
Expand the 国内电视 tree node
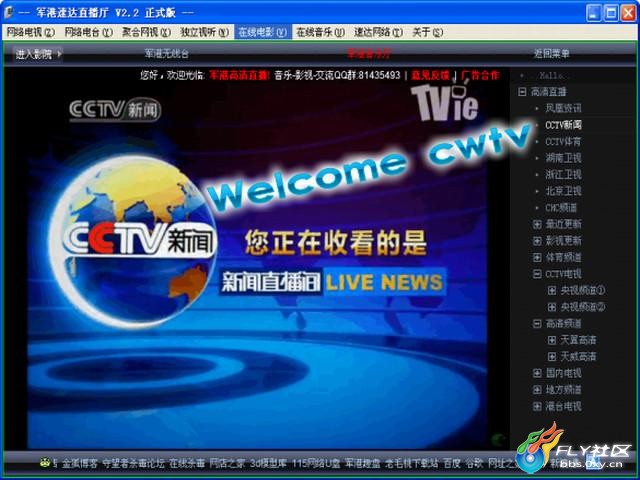[537, 373]
